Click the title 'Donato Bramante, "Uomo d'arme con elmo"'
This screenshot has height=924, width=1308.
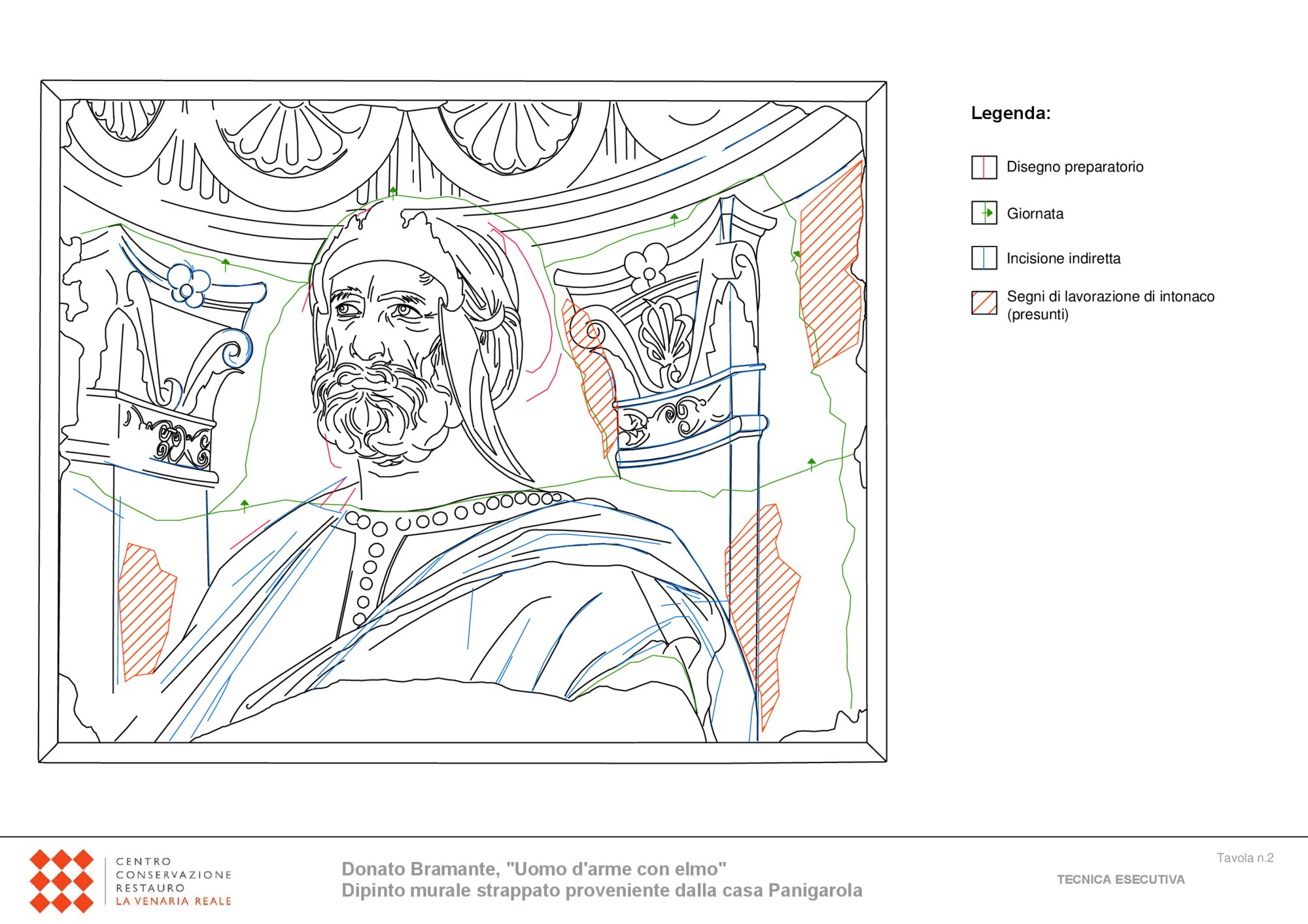(x=534, y=869)
